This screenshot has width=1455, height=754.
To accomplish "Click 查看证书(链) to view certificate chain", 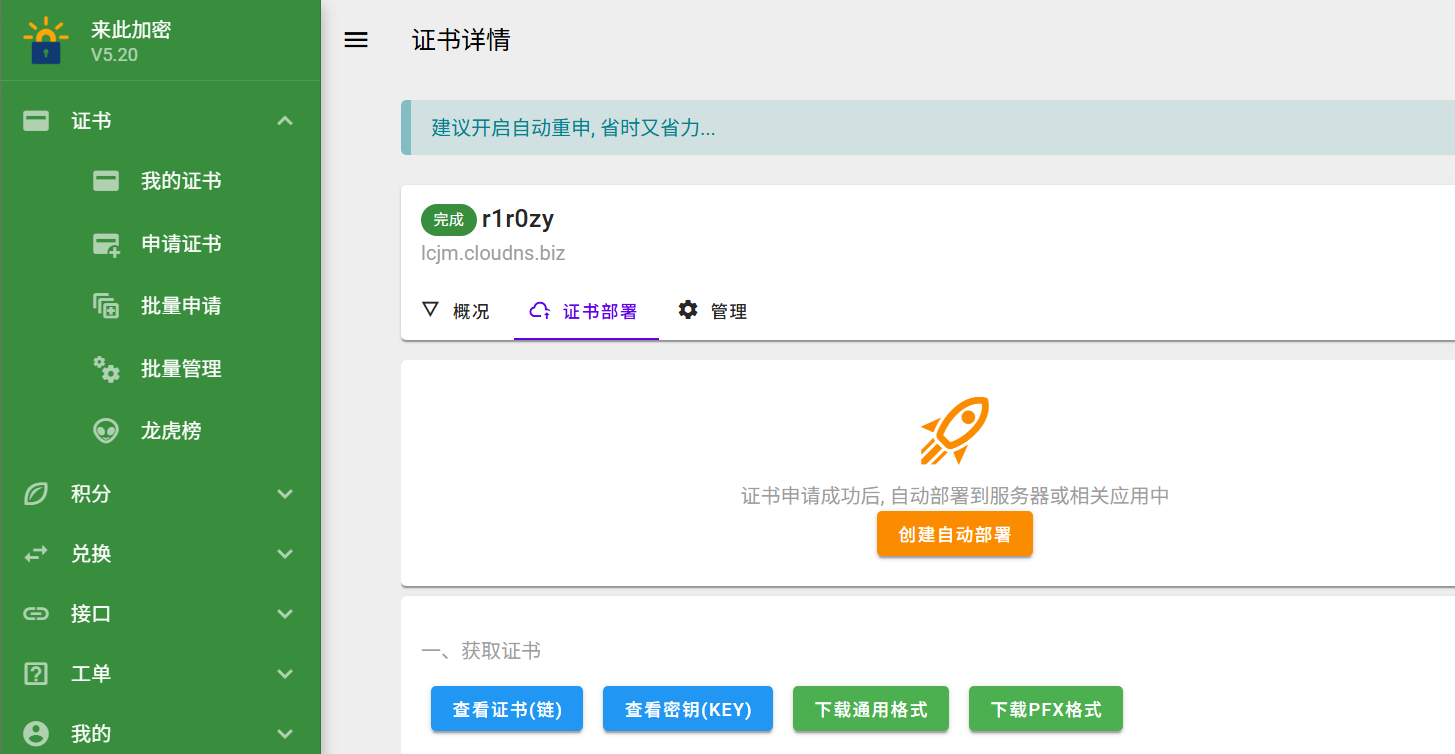I will [x=507, y=708].
